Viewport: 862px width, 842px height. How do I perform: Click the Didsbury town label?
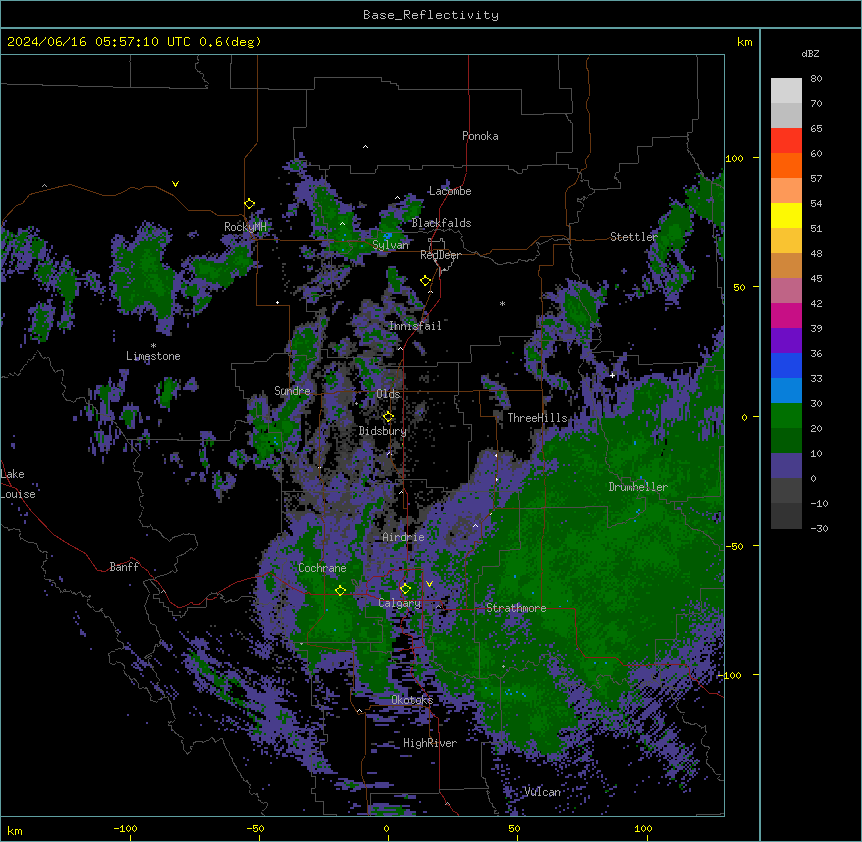point(383,431)
